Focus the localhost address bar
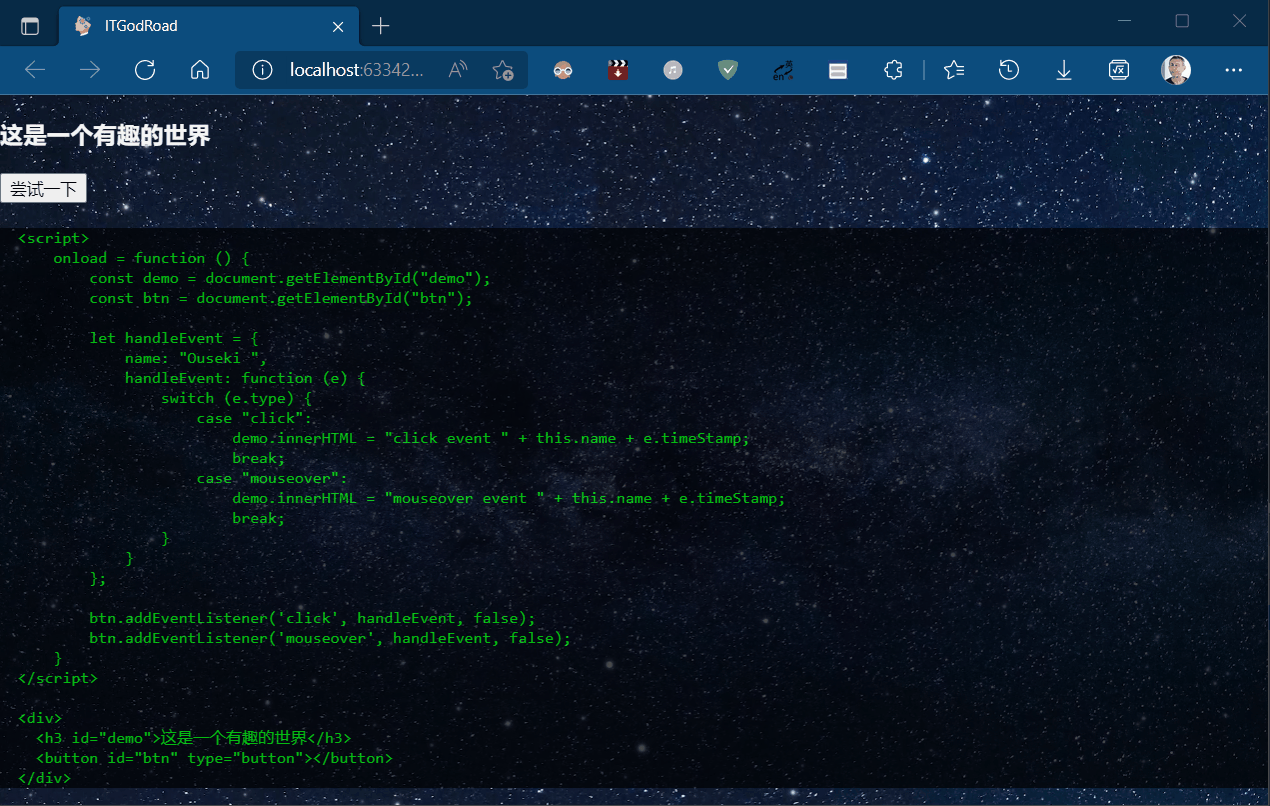This screenshot has width=1270, height=806. click(x=356, y=70)
